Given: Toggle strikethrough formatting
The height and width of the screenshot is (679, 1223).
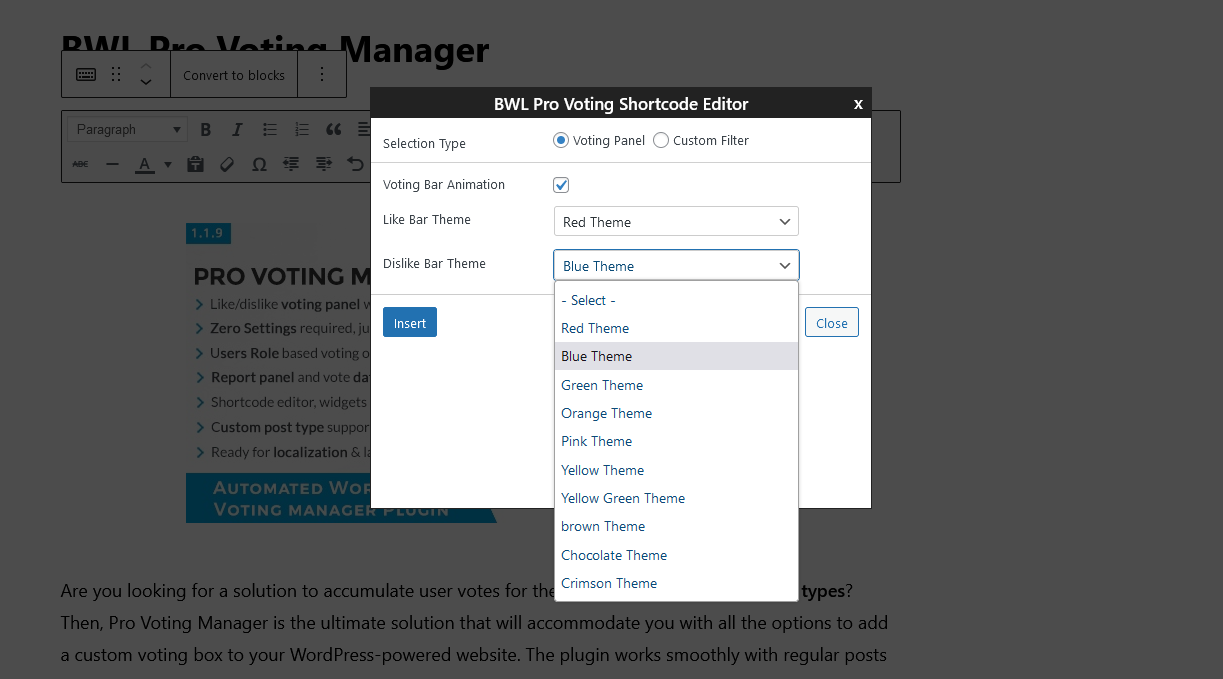Looking at the screenshot, I should [x=80, y=164].
